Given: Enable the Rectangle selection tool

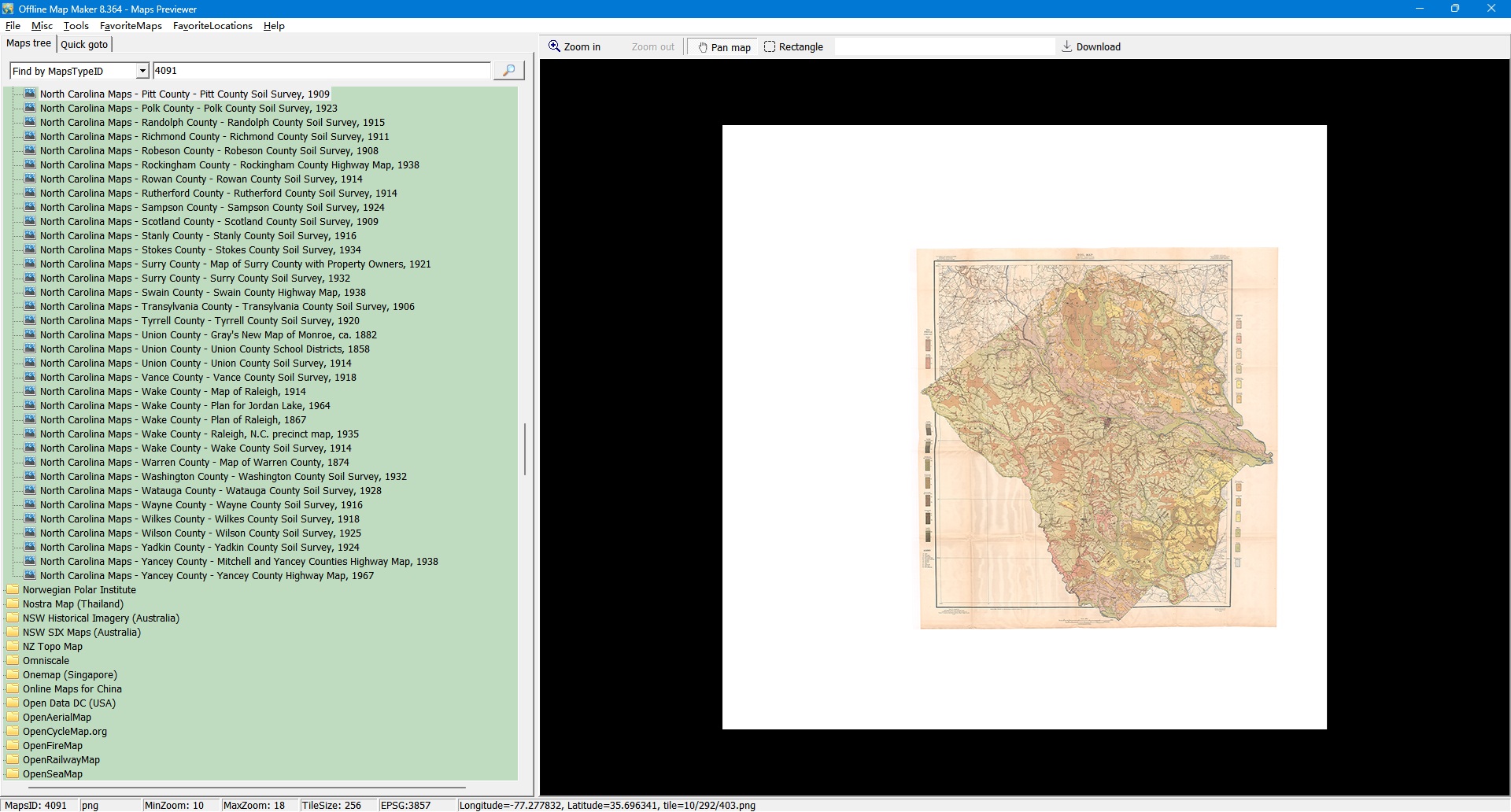Looking at the screenshot, I should click(793, 47).
